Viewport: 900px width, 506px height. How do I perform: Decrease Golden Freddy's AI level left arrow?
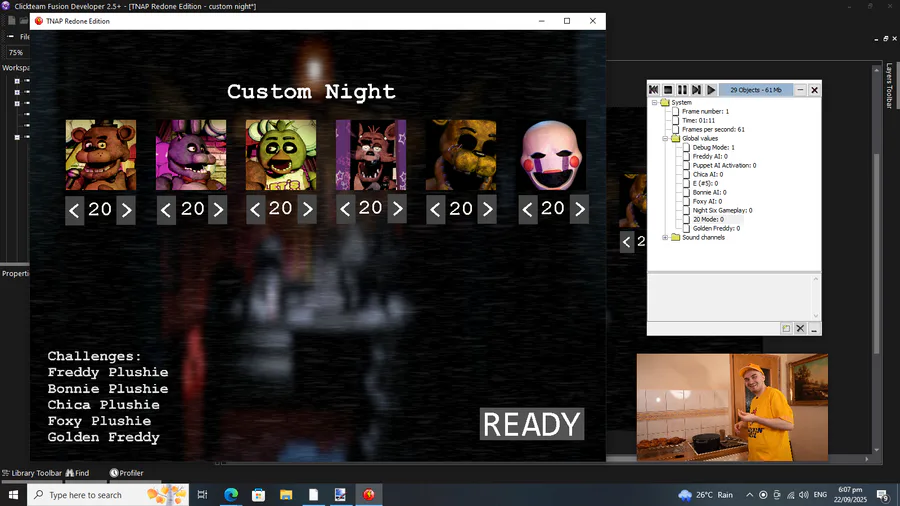pyautogui.click(x=435, y=210)
